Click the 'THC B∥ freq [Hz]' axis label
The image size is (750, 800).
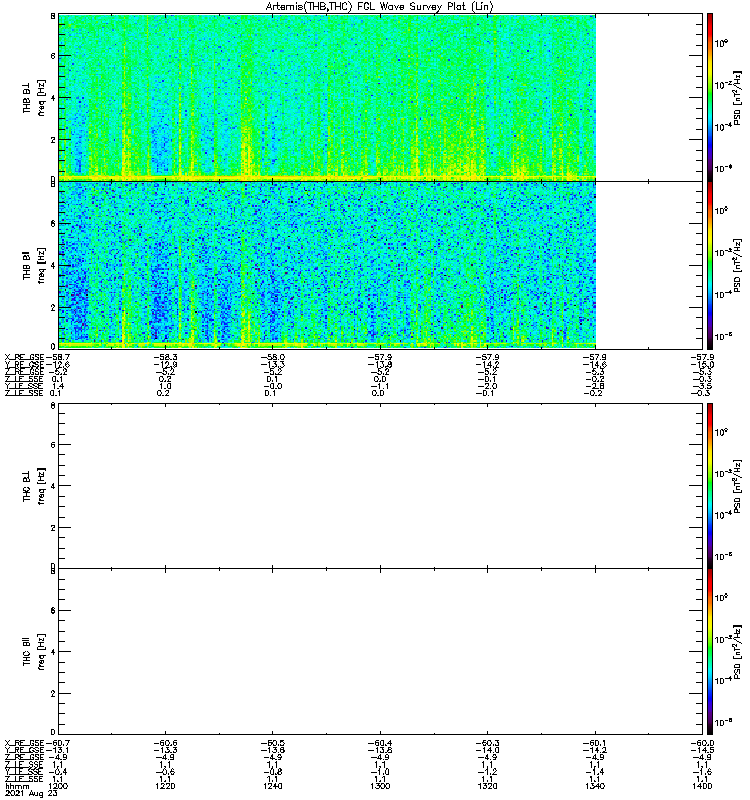click(x=34, y=652)
